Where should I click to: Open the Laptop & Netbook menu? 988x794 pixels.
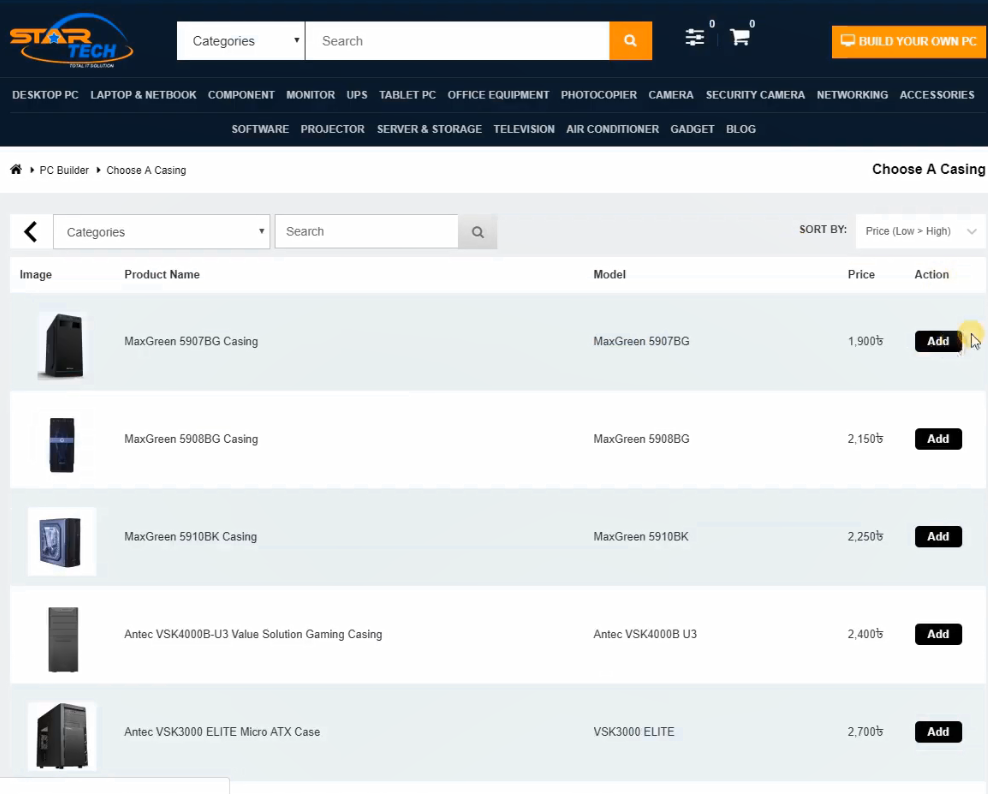pyautogui.click(x=143, y=95)
